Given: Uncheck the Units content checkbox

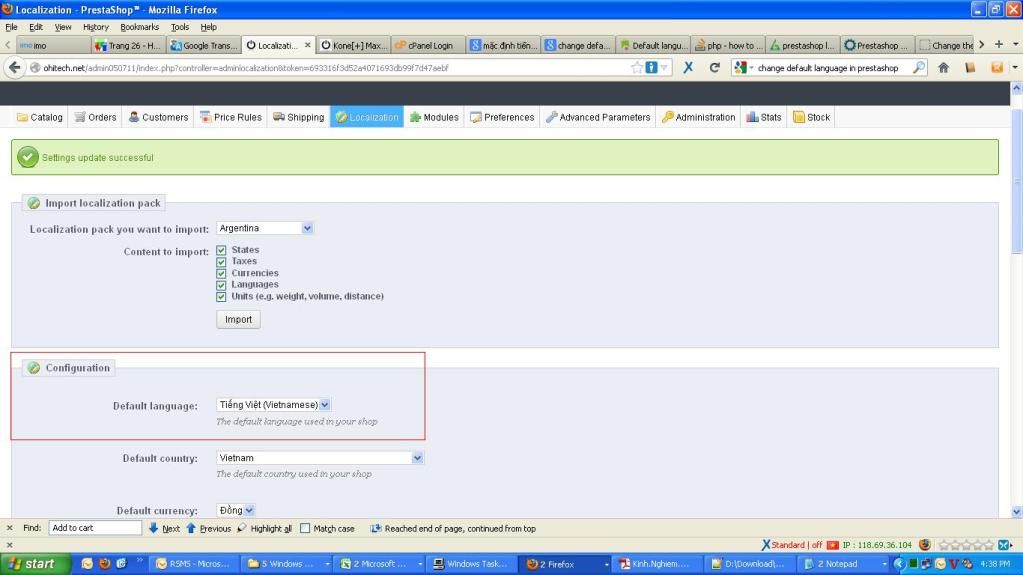Looking at the screenshot, I should [221, 296].
